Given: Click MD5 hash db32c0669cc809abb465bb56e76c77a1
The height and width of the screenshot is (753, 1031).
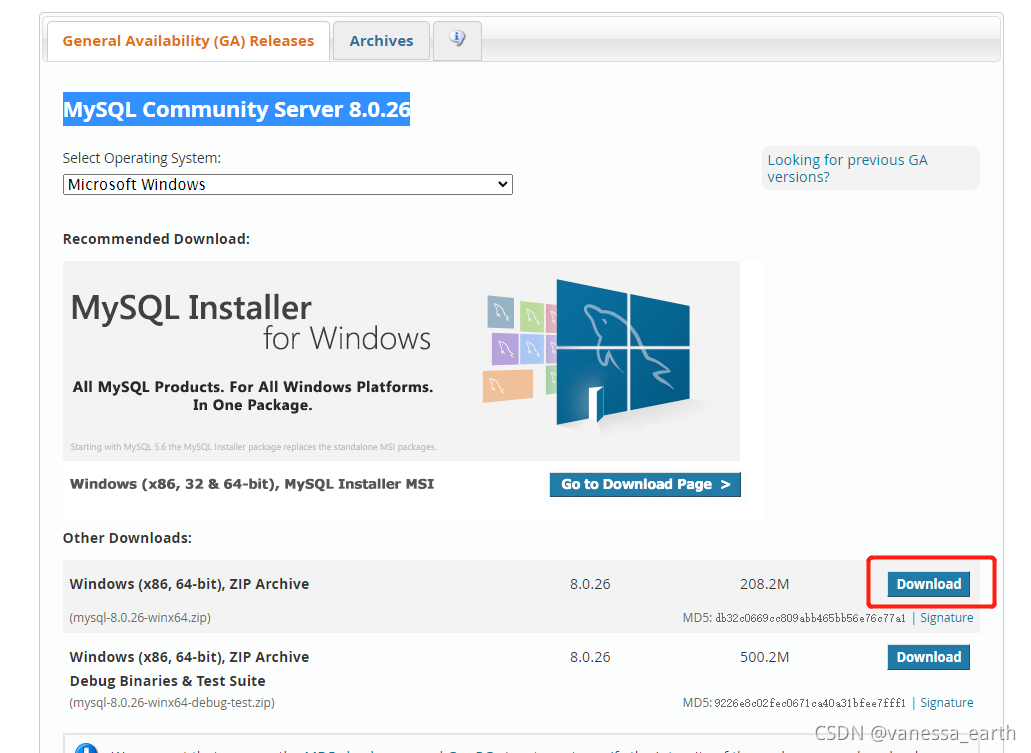Looking at the screenshot, I should coord(810,618).
